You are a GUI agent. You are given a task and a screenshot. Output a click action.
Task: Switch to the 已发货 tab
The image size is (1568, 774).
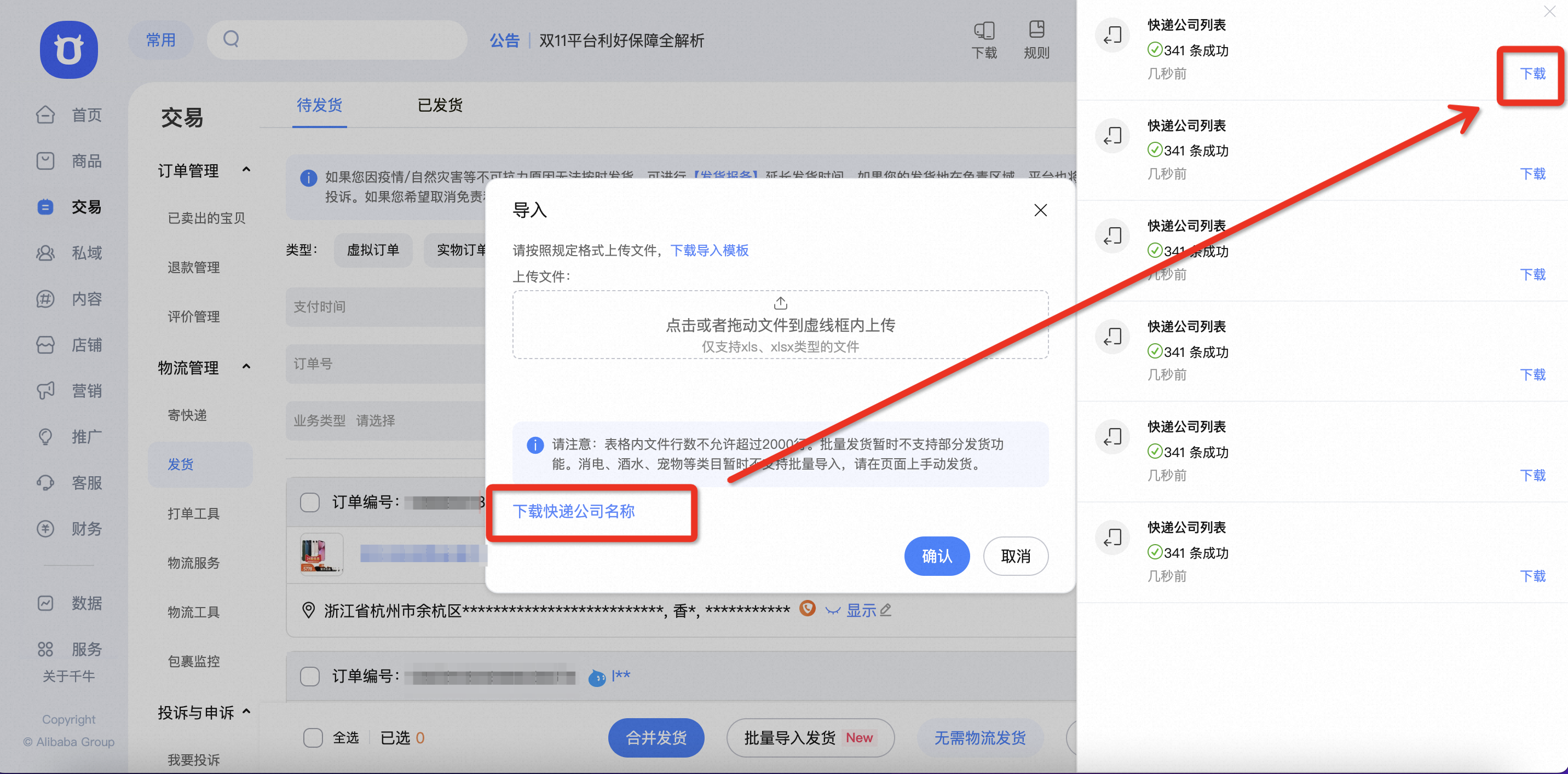point(440,105)
